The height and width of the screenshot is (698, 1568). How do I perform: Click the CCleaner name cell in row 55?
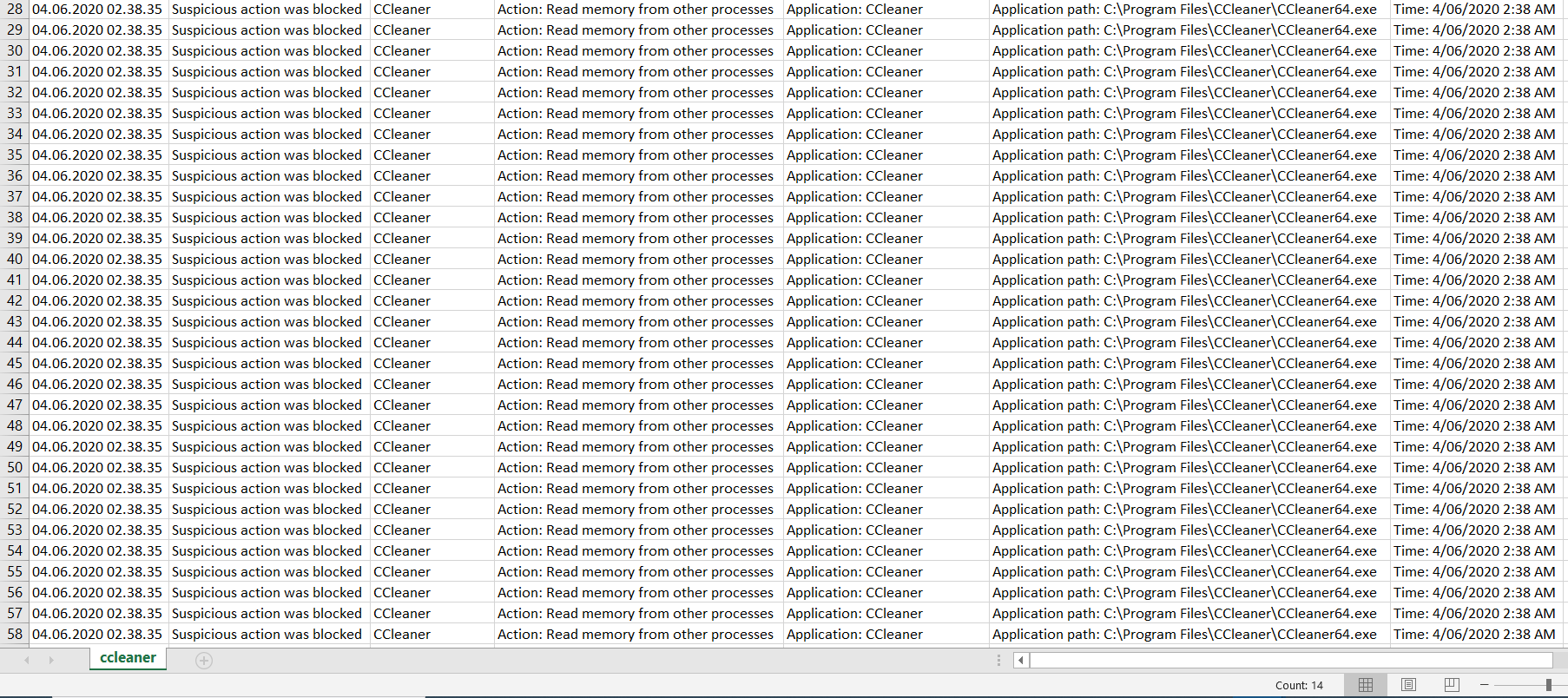pyautogui.click(x=432, y=571)
